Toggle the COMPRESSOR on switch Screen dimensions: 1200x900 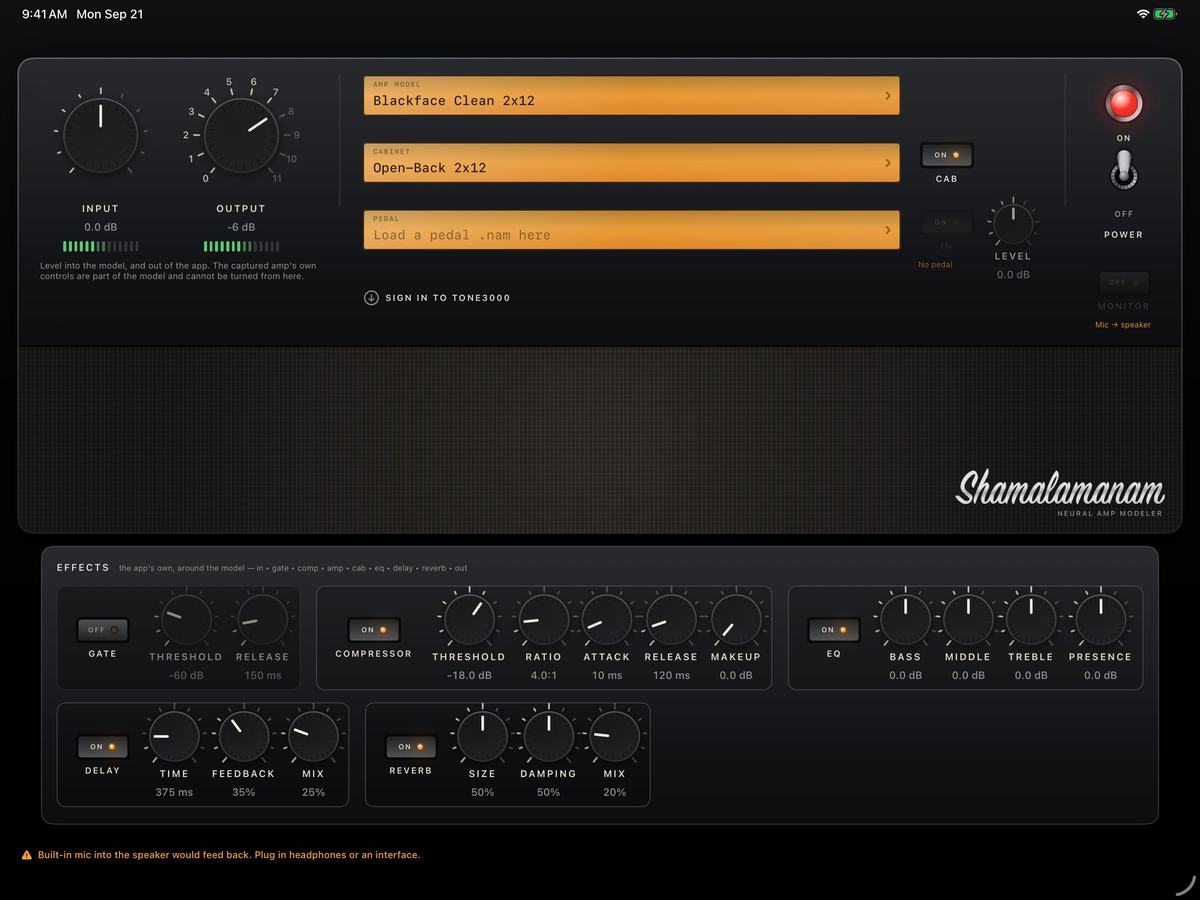(x=374, y=630)
